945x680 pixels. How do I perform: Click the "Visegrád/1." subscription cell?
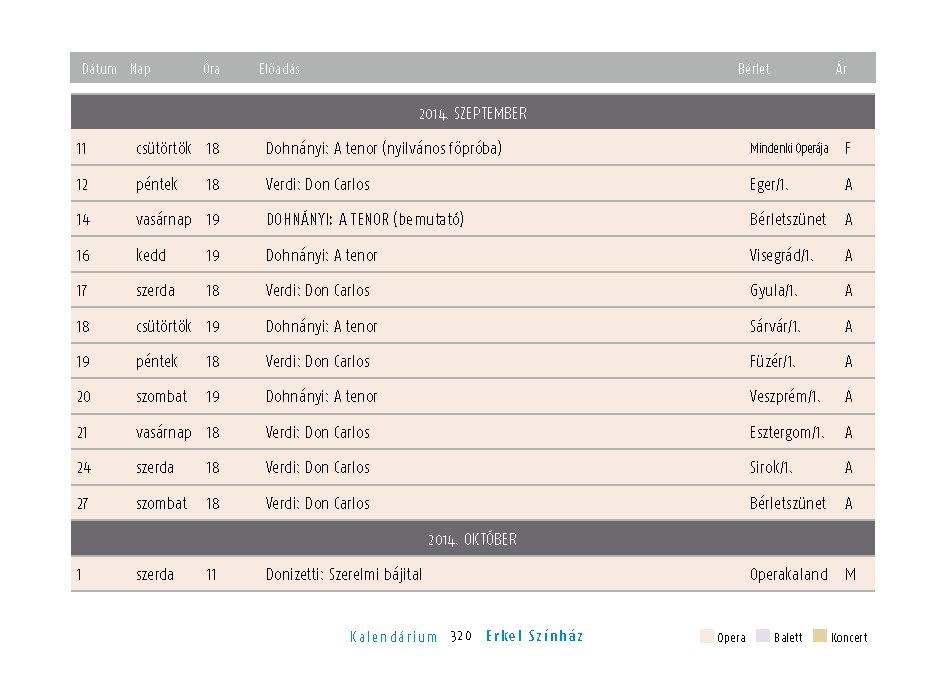[x=782, y=256]
